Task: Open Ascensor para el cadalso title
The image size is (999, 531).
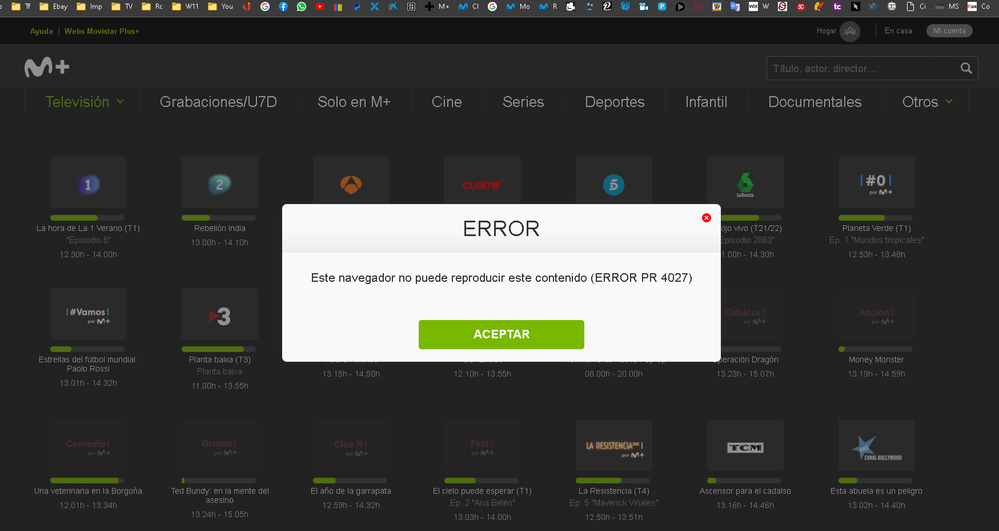Action: point(745,491)
